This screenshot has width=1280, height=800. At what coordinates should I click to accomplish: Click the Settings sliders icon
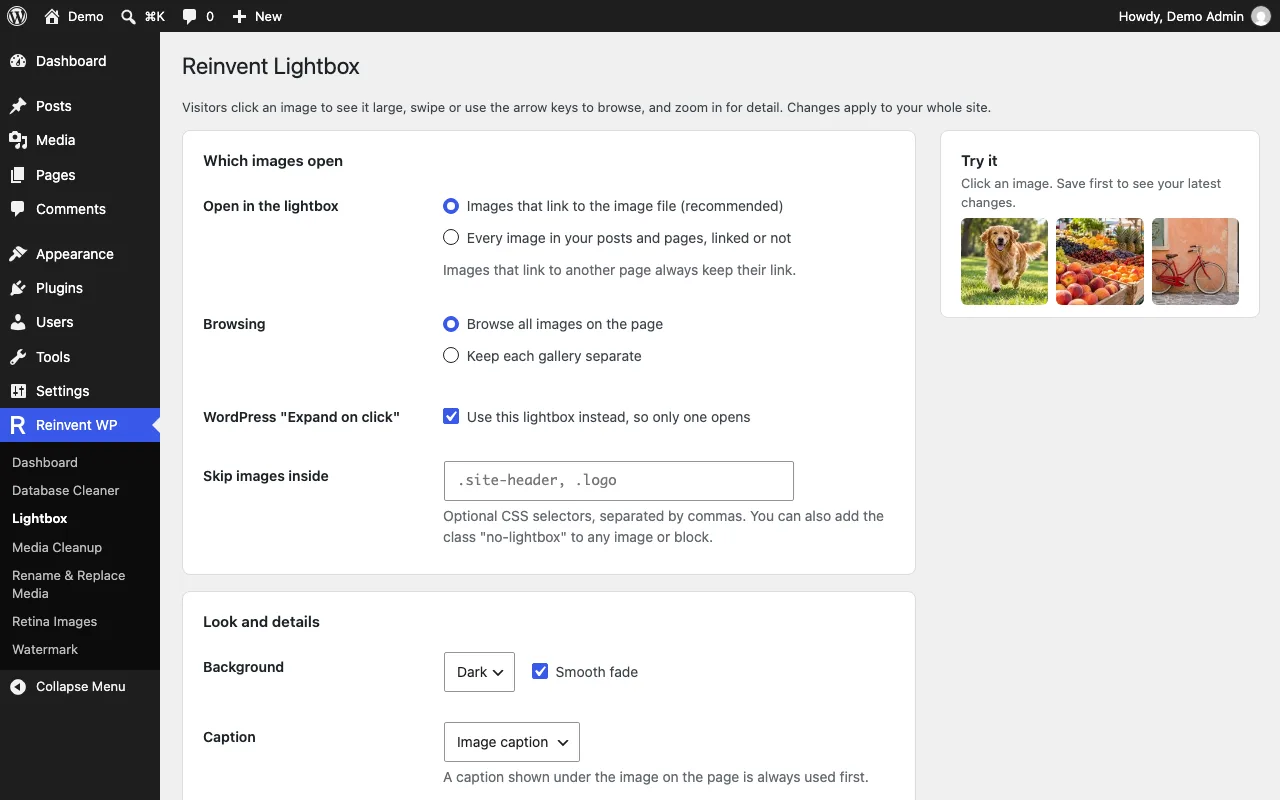pos(18,391)
